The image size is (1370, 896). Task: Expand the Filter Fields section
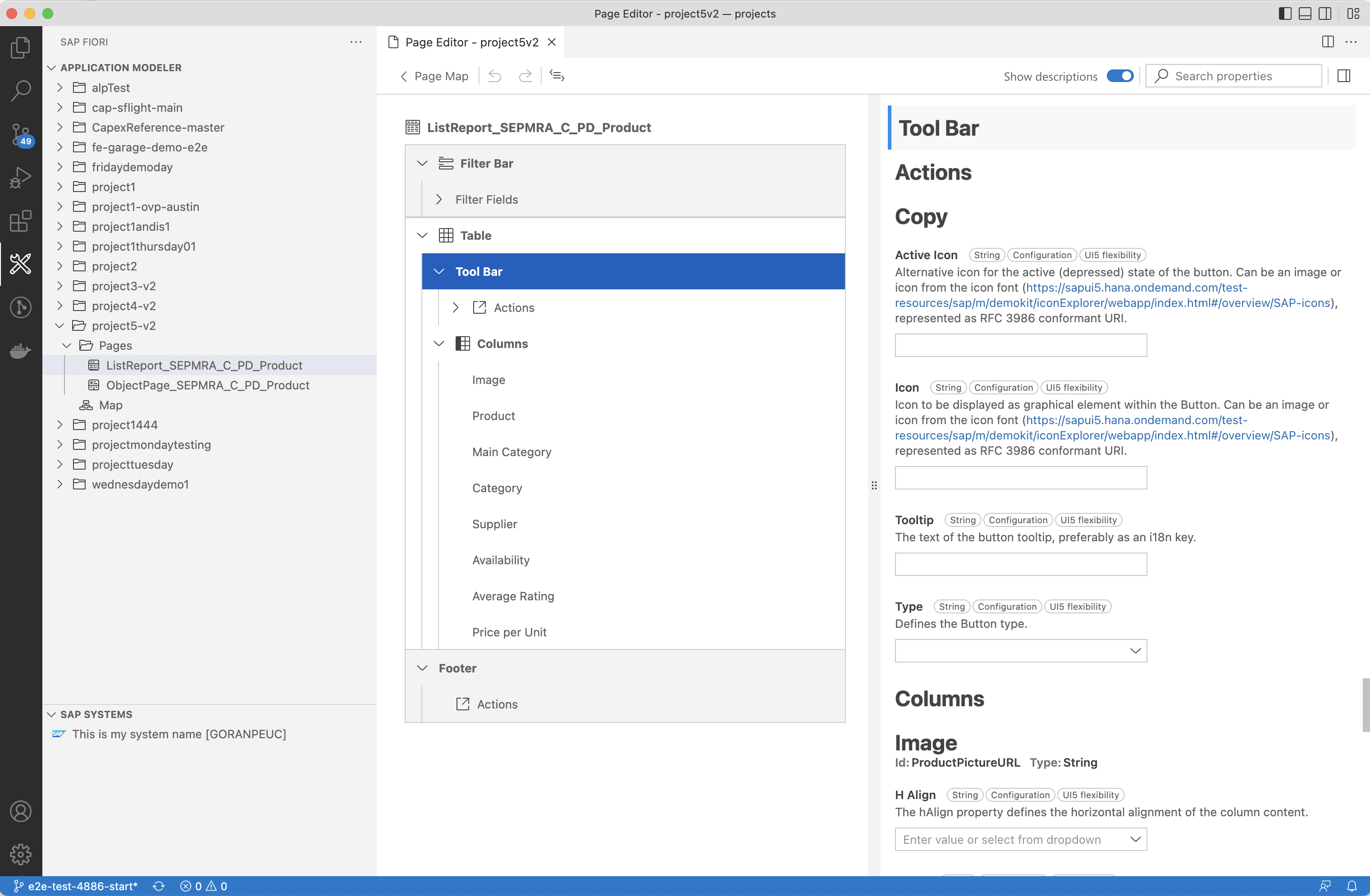pos(439,199)
